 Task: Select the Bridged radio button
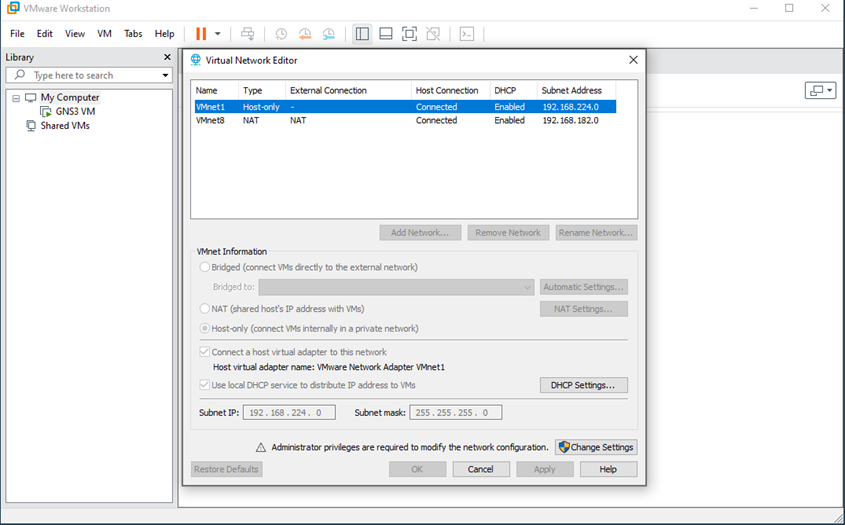click(205, 267)
